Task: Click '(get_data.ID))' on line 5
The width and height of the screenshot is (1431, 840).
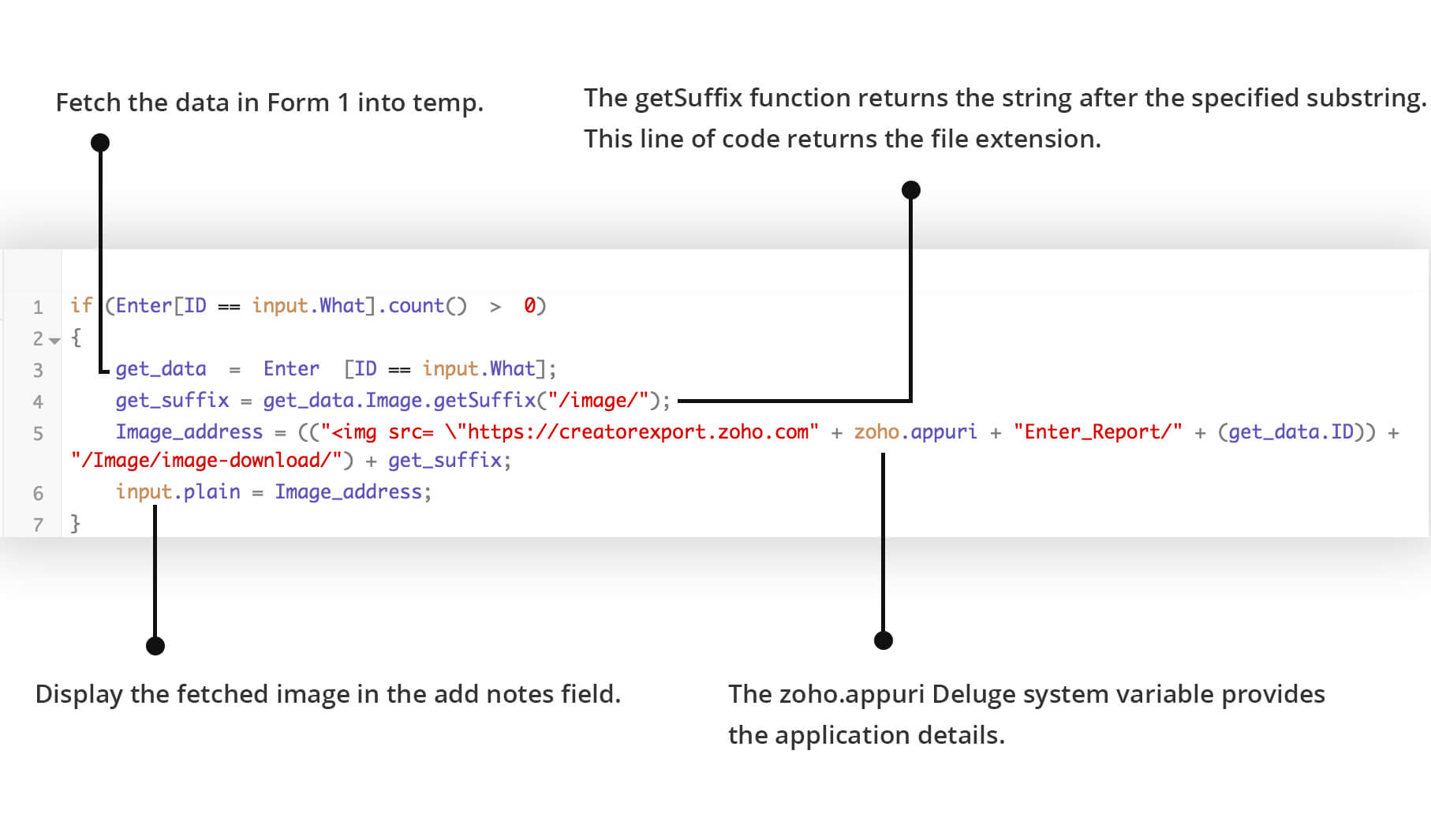Action: point(1297,432)
